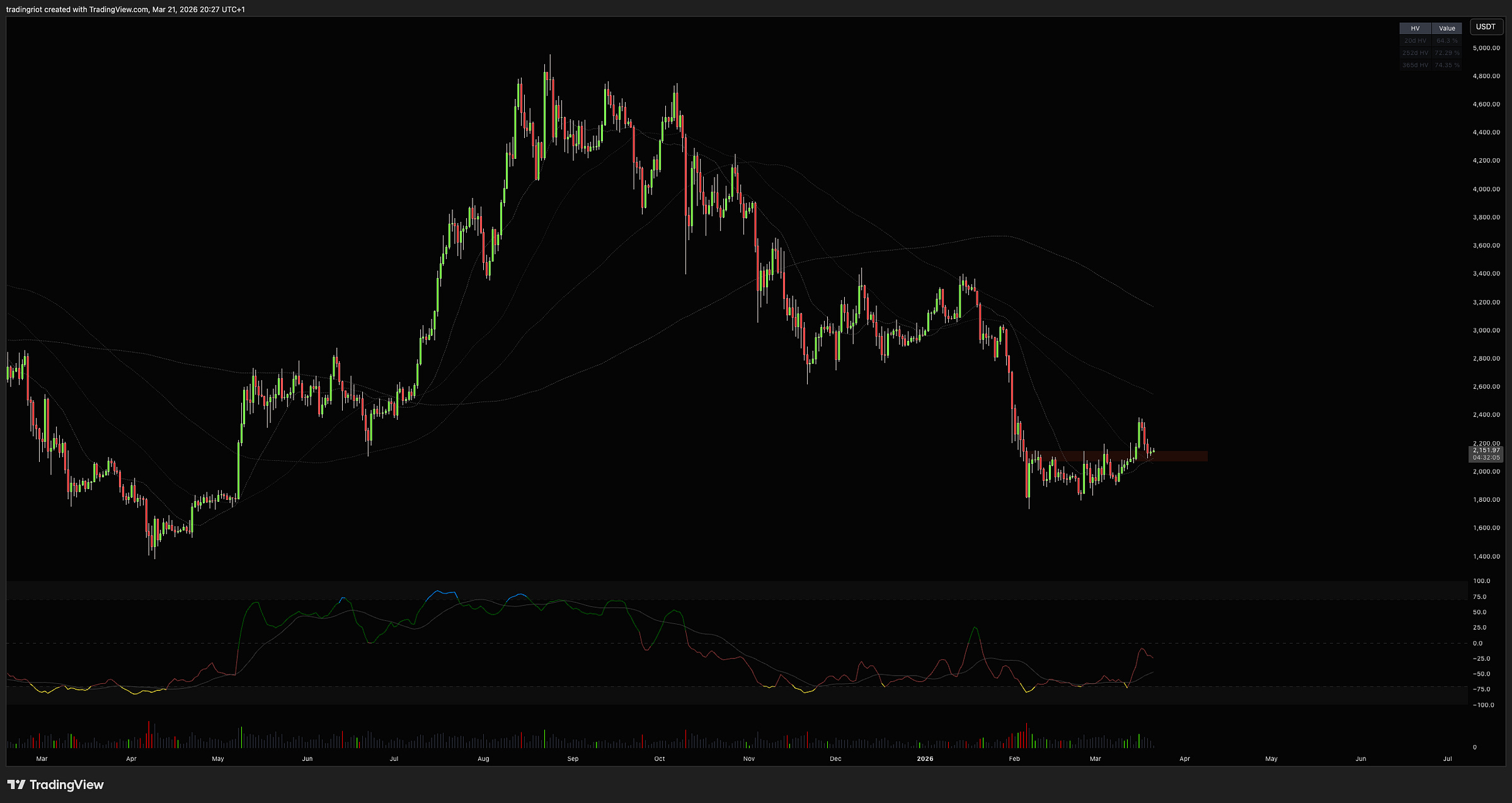This screenshot has width=1512, height=803.
Task: Click the tallest red volume bar in April
Action: [149, 735]
